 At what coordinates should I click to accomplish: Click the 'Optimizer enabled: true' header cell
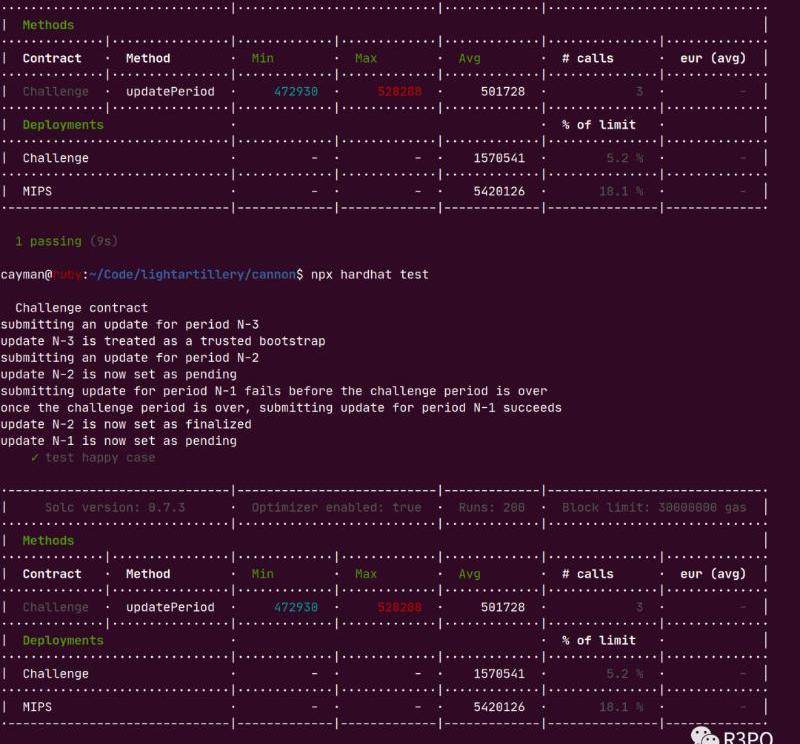pos(336,507)
